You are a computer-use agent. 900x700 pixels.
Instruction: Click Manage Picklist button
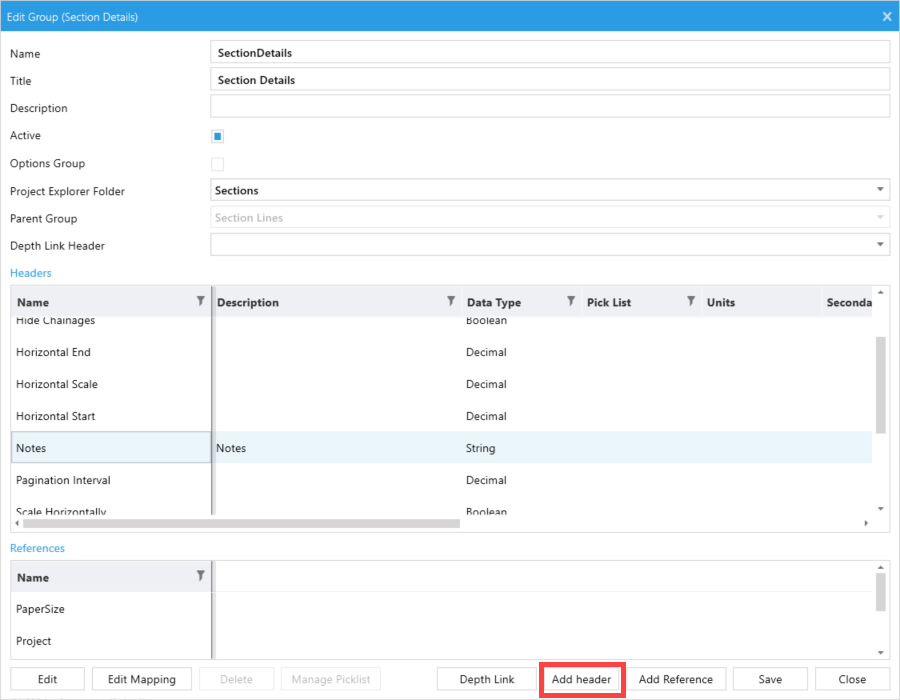click(x=331, y=679)
